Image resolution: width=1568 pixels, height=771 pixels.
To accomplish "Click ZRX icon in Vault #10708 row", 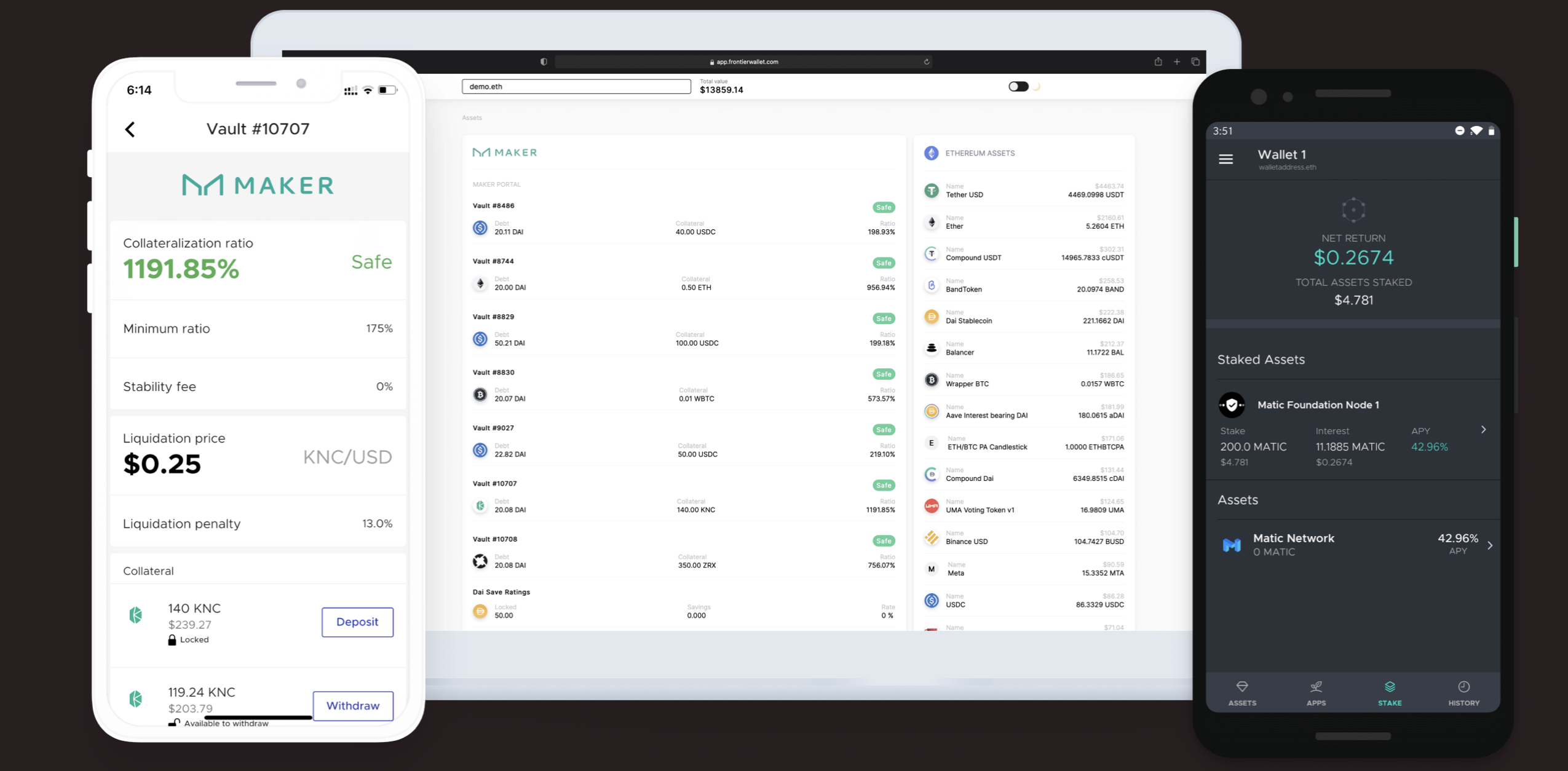I will [x=480, y=561].
